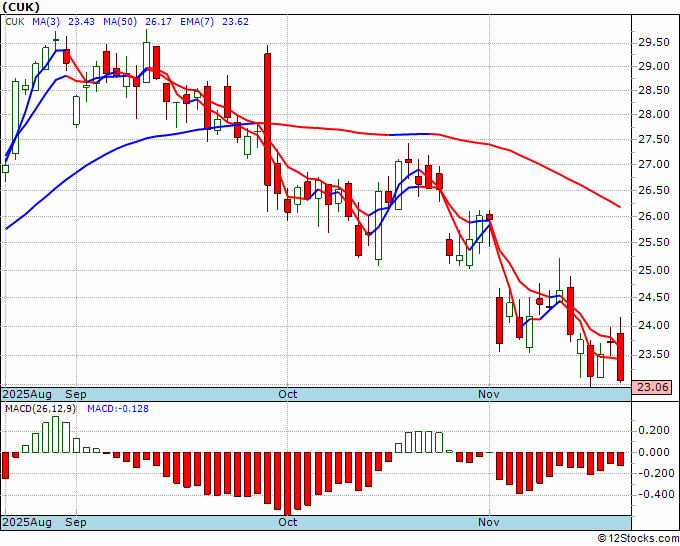The height and width of the screenshot is (546, 680).
Task: Click the 0.200 MACD axis label
Action: tap(654, 430)
